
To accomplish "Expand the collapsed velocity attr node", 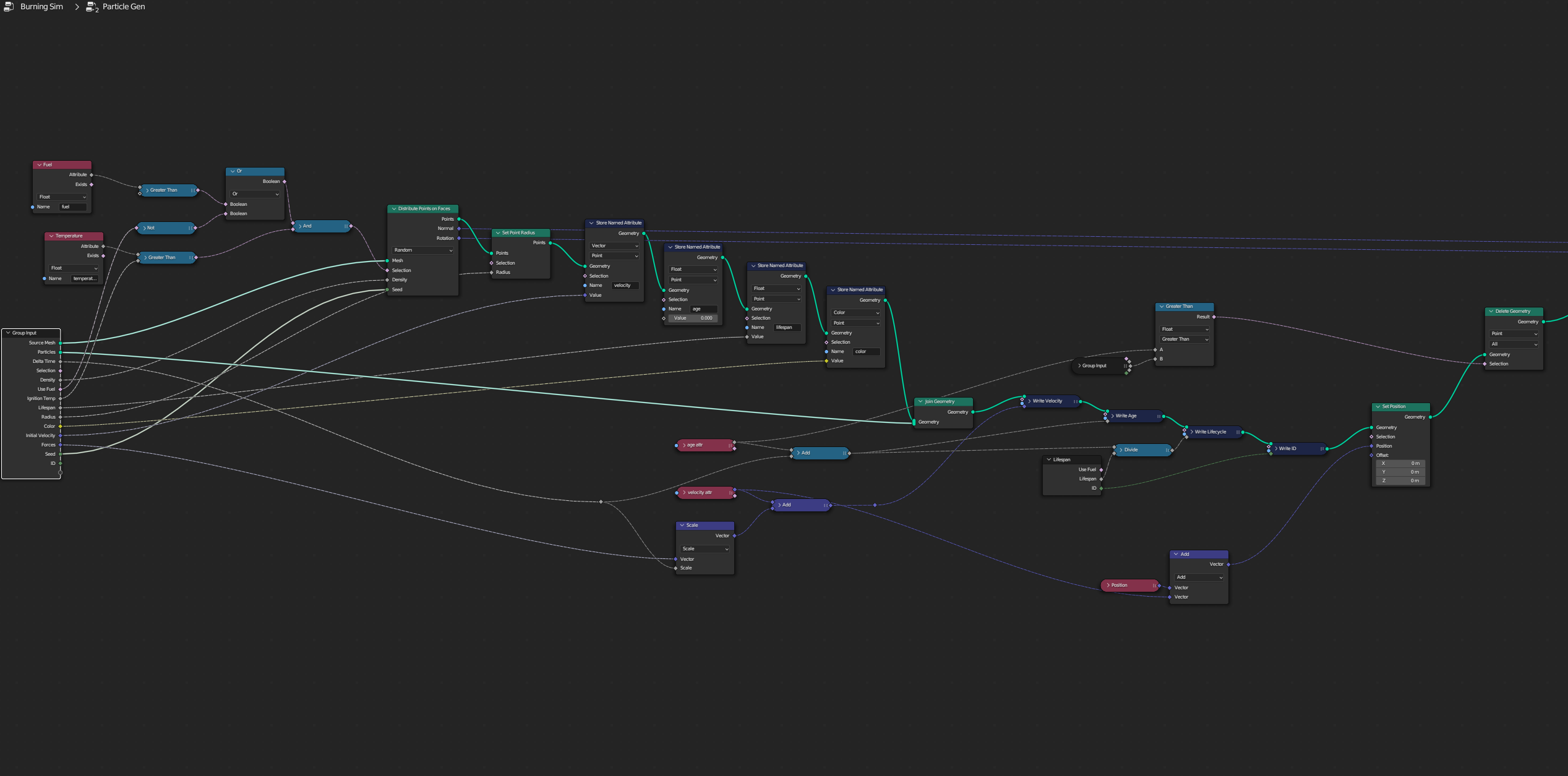I will 684,493.
